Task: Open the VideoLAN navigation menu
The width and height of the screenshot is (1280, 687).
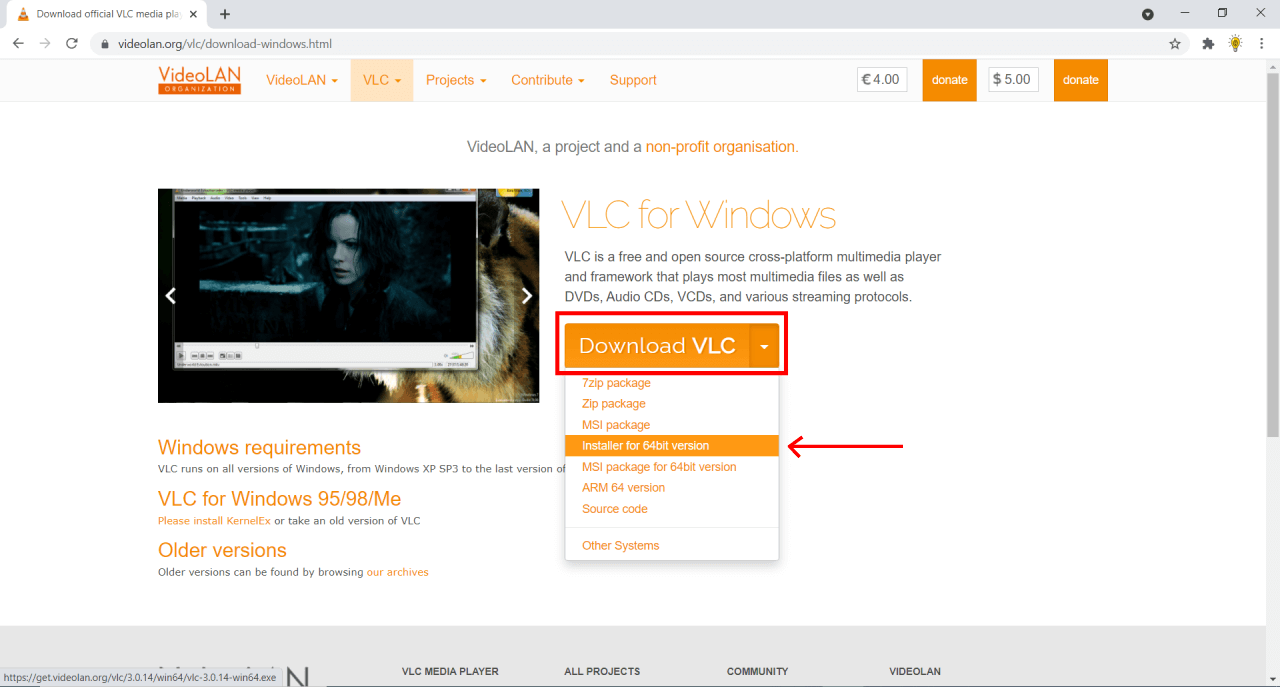Action: point(302,80)
